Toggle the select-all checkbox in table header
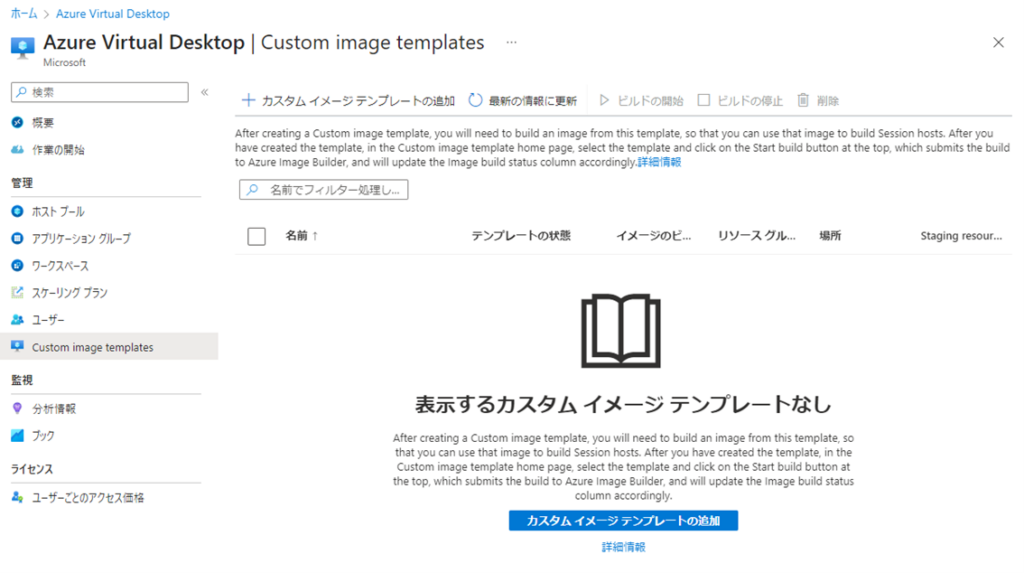The height and width of the screenshot is (573, 1024). (x=257, y=236)
